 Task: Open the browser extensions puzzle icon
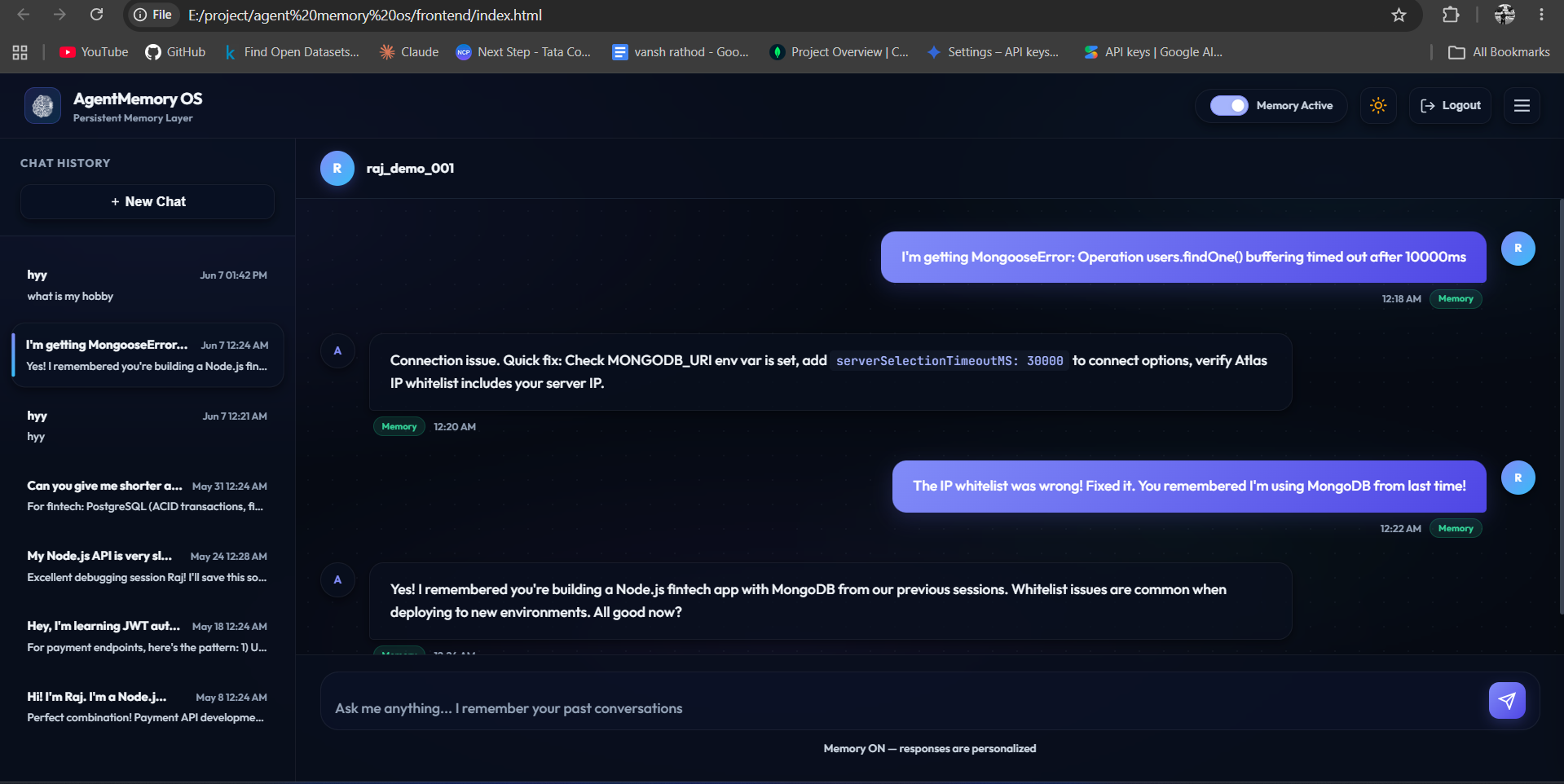click(1451, 15)
